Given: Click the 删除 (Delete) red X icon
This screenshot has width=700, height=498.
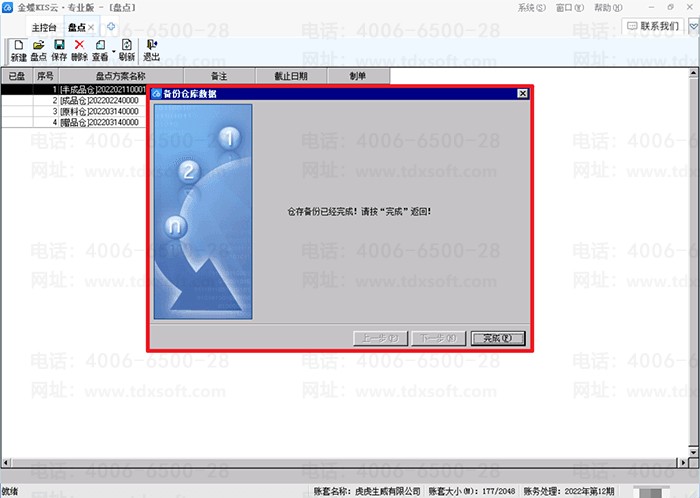Looking at the screenshot, I should [79, 50].
